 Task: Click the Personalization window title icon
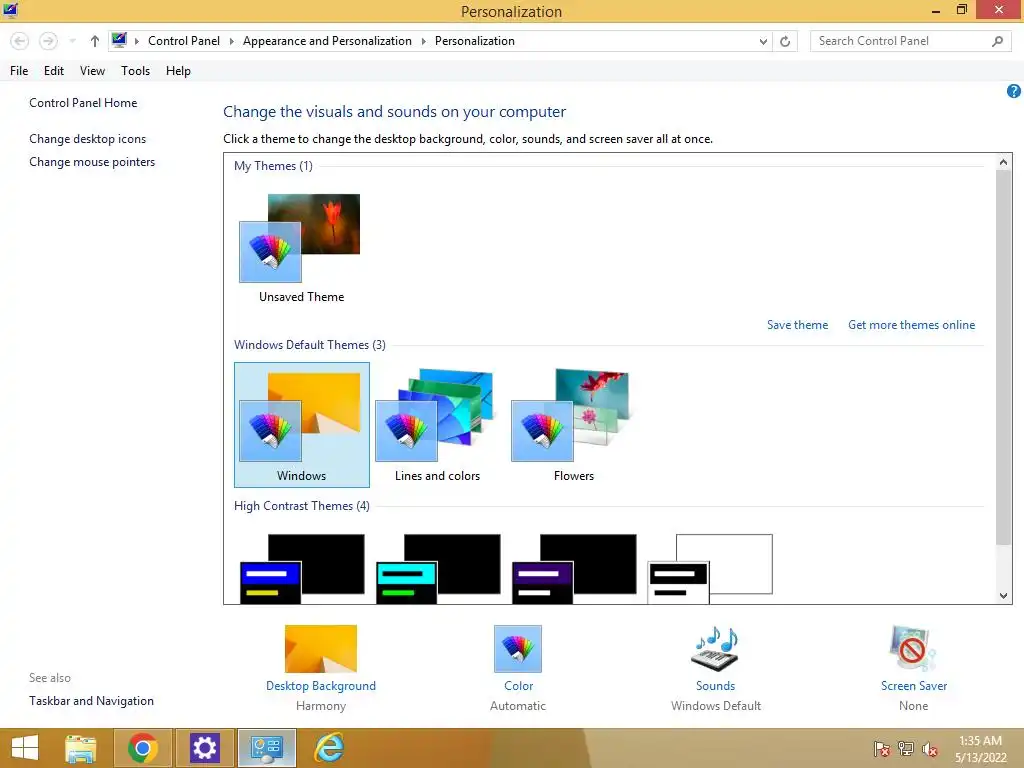pyautogui.click(x=10, y=10)
